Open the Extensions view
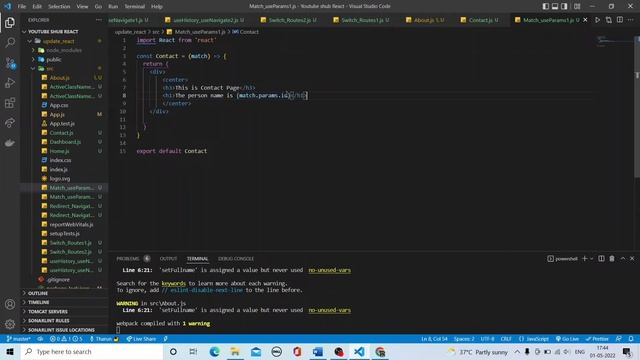 [x=10, y=103]
